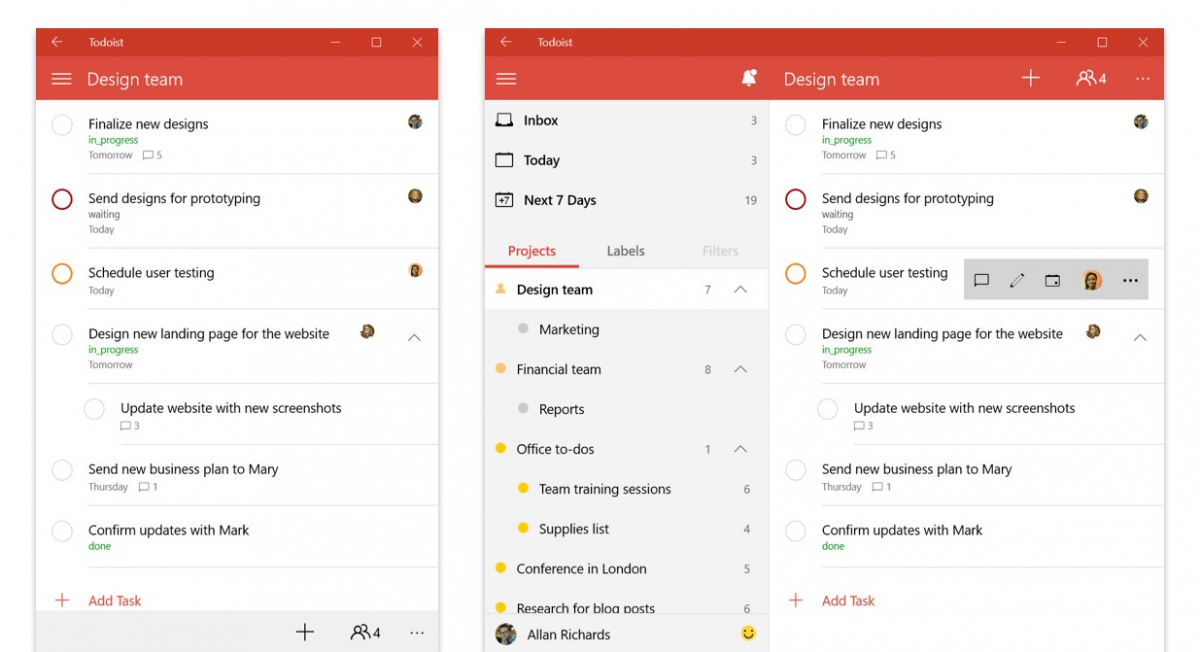
Task: Open the Next 7 Days view
Action: 560,200
